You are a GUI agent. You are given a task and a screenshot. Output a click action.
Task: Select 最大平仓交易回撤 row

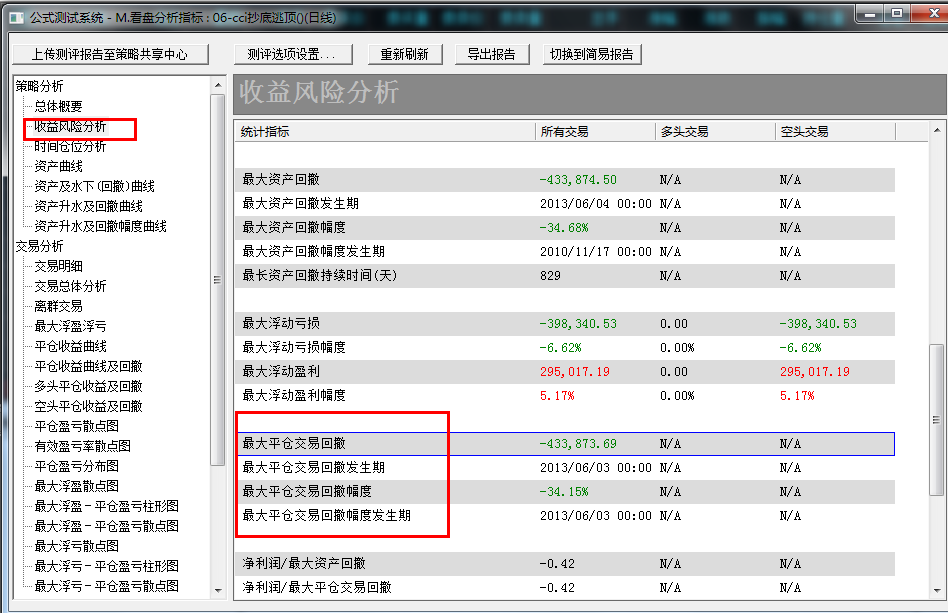[565, 444]
